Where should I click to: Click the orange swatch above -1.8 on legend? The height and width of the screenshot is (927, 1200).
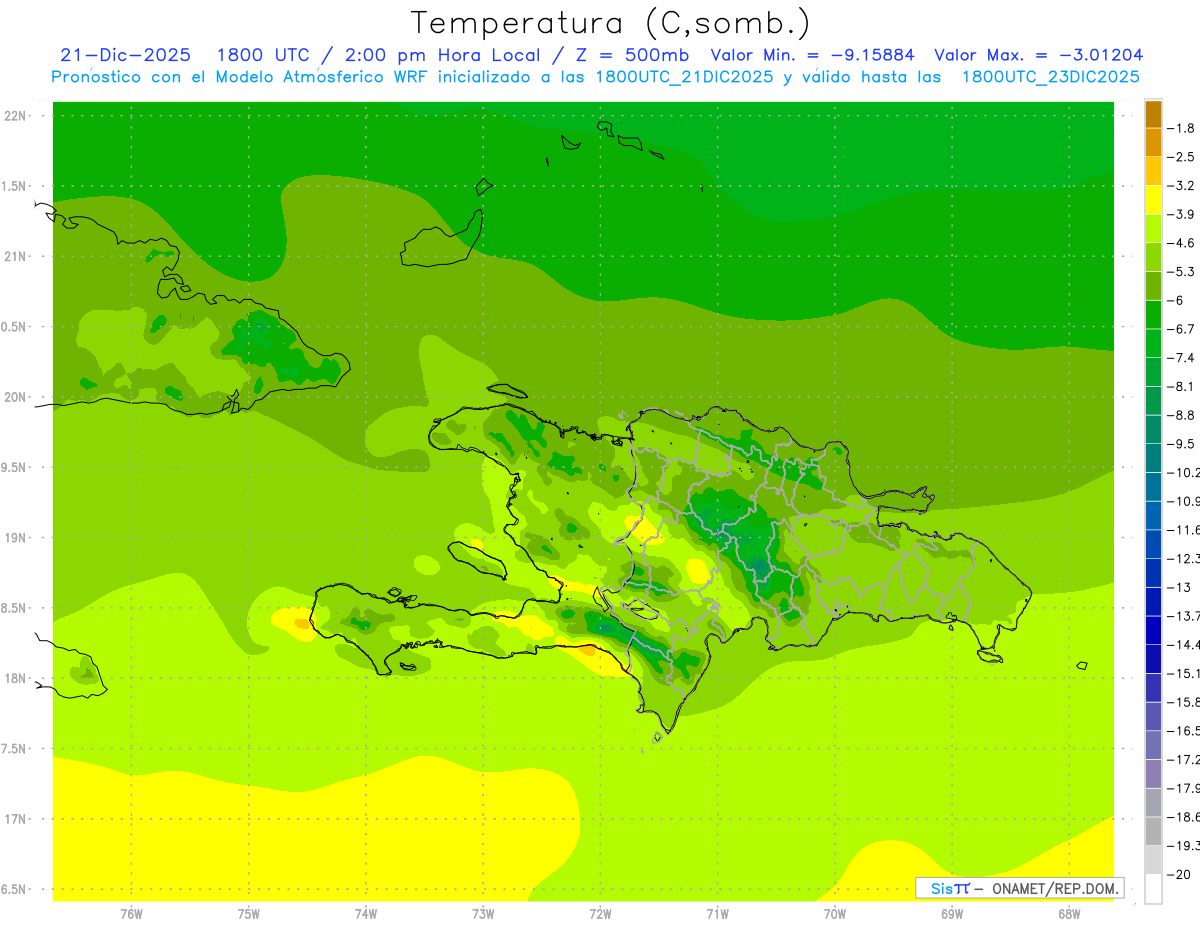(1154, 114)
